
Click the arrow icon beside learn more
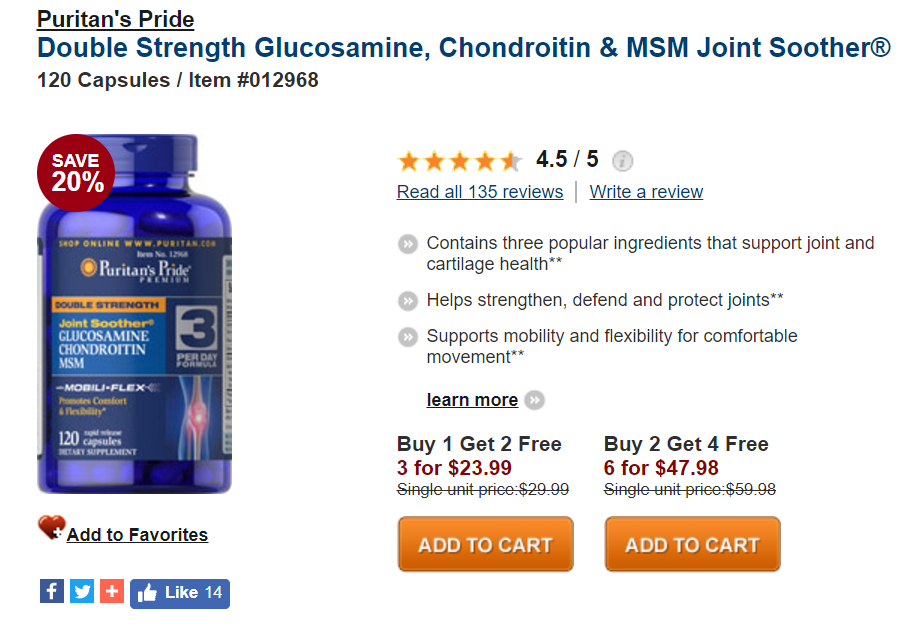[x=535, y=400]
